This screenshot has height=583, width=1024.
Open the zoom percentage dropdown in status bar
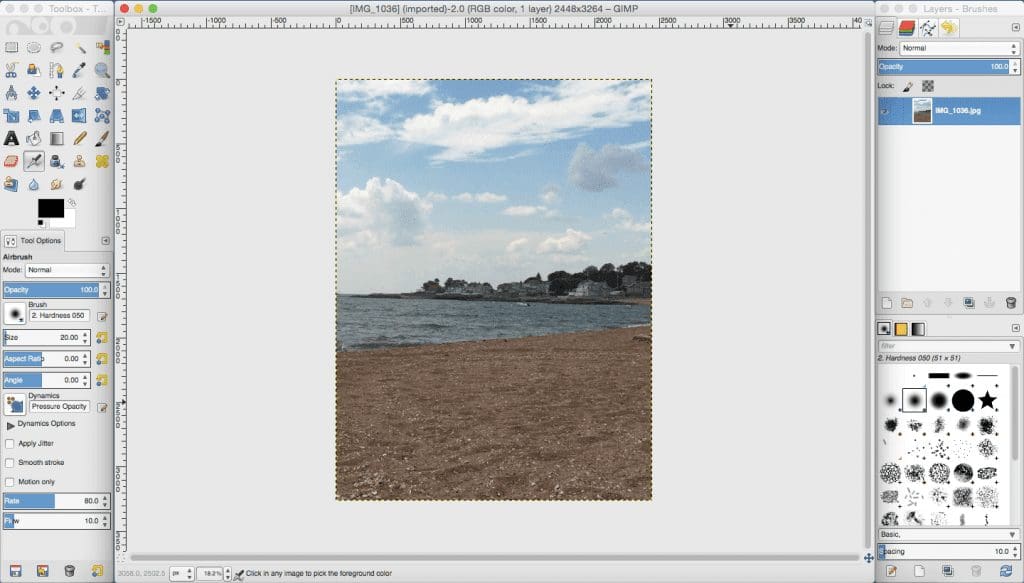pos(214,574)
